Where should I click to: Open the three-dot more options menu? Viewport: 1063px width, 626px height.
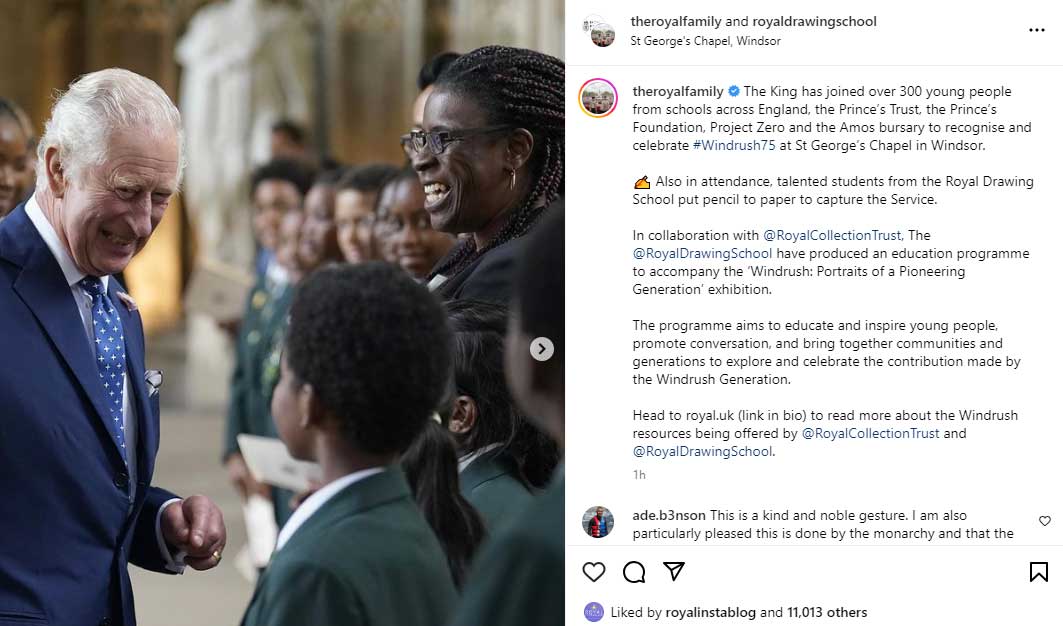1037,30
